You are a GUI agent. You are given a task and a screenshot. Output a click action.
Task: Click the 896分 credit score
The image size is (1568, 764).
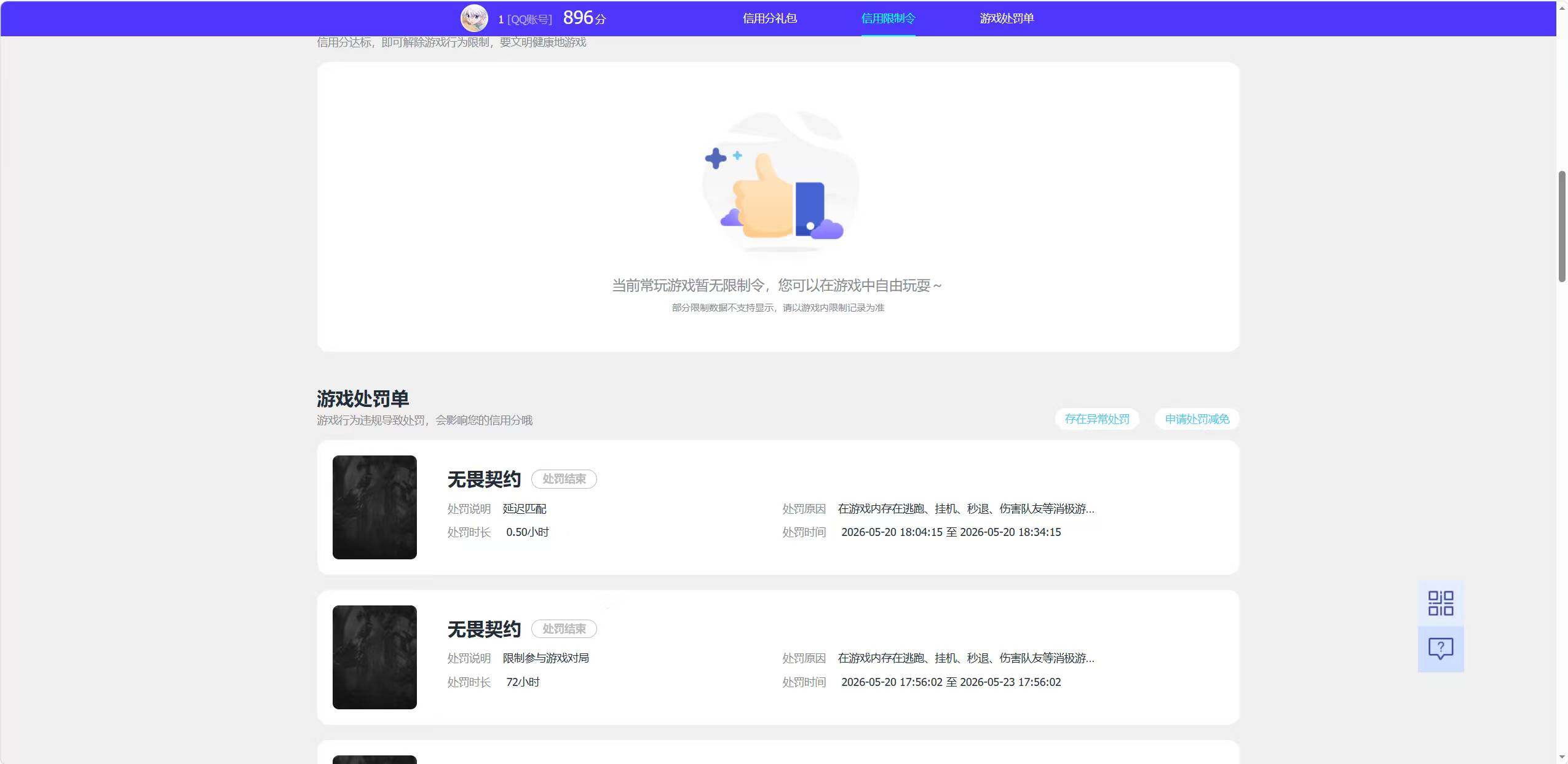(584, 18)
